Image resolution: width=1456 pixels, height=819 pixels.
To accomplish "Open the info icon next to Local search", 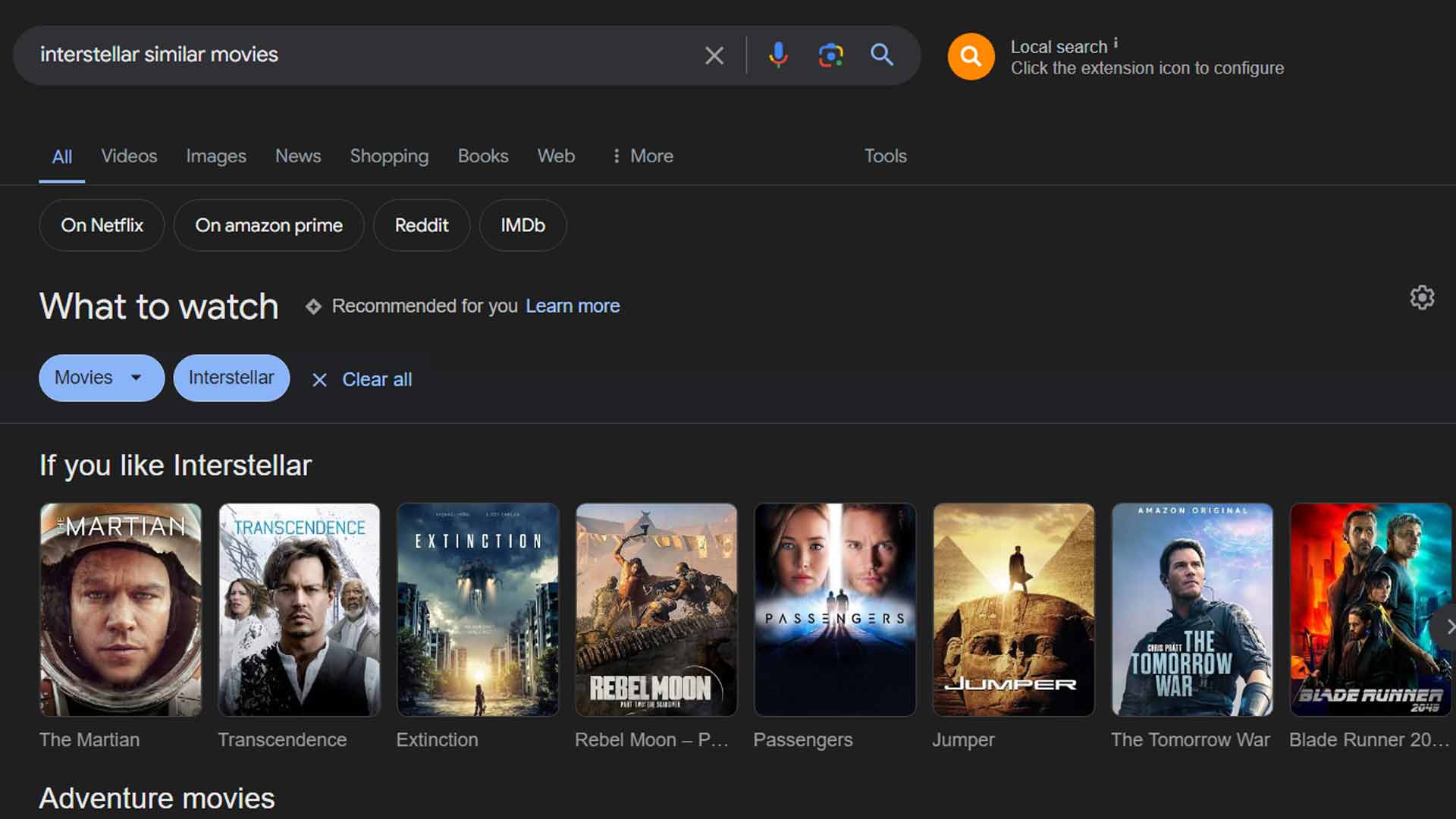I will pyautogui.click(x=1116, y=43).
